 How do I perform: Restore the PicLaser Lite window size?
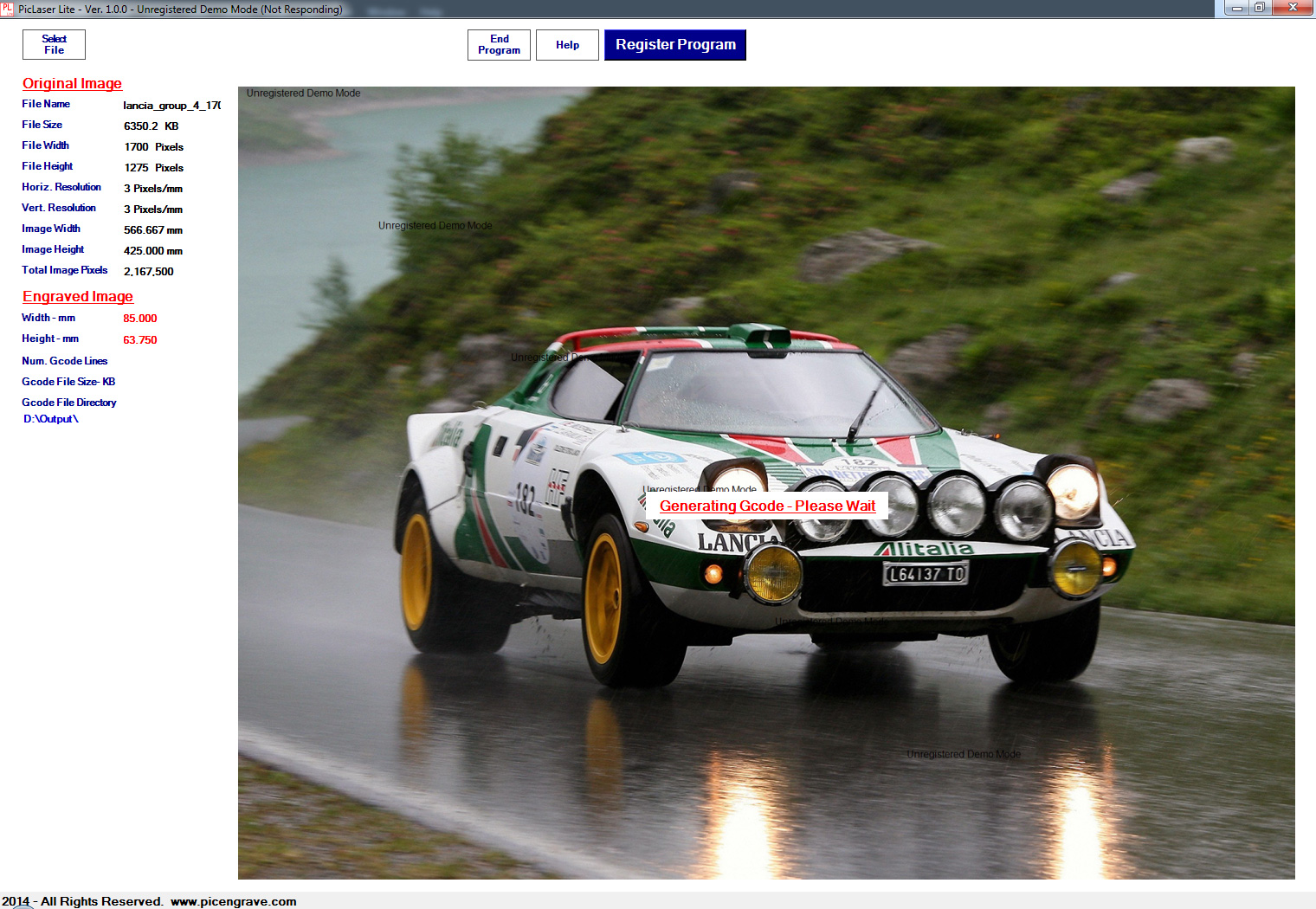(1260, 8)
